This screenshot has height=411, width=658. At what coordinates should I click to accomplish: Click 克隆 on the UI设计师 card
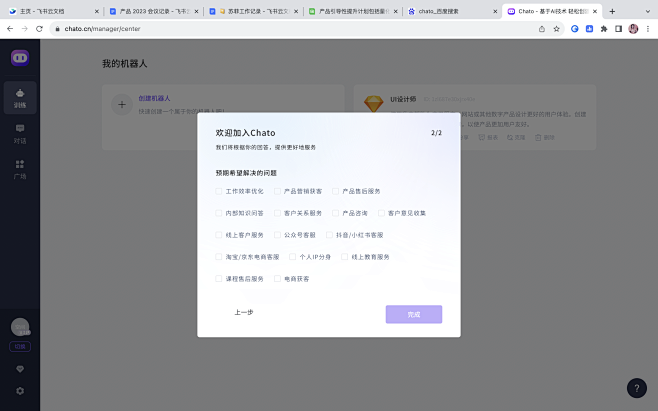coord(516,137)
